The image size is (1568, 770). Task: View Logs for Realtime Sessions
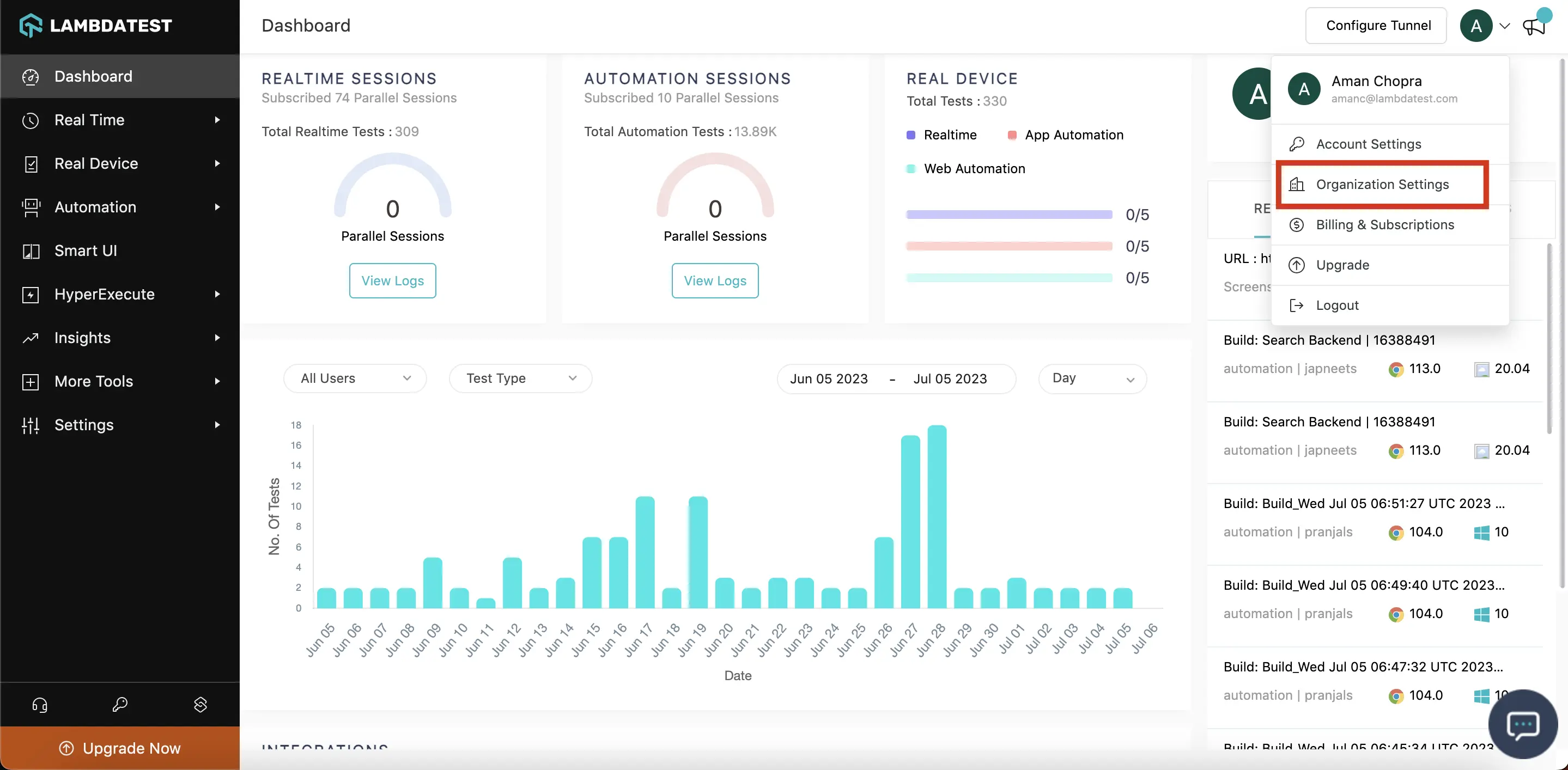(x=393, y=281)
